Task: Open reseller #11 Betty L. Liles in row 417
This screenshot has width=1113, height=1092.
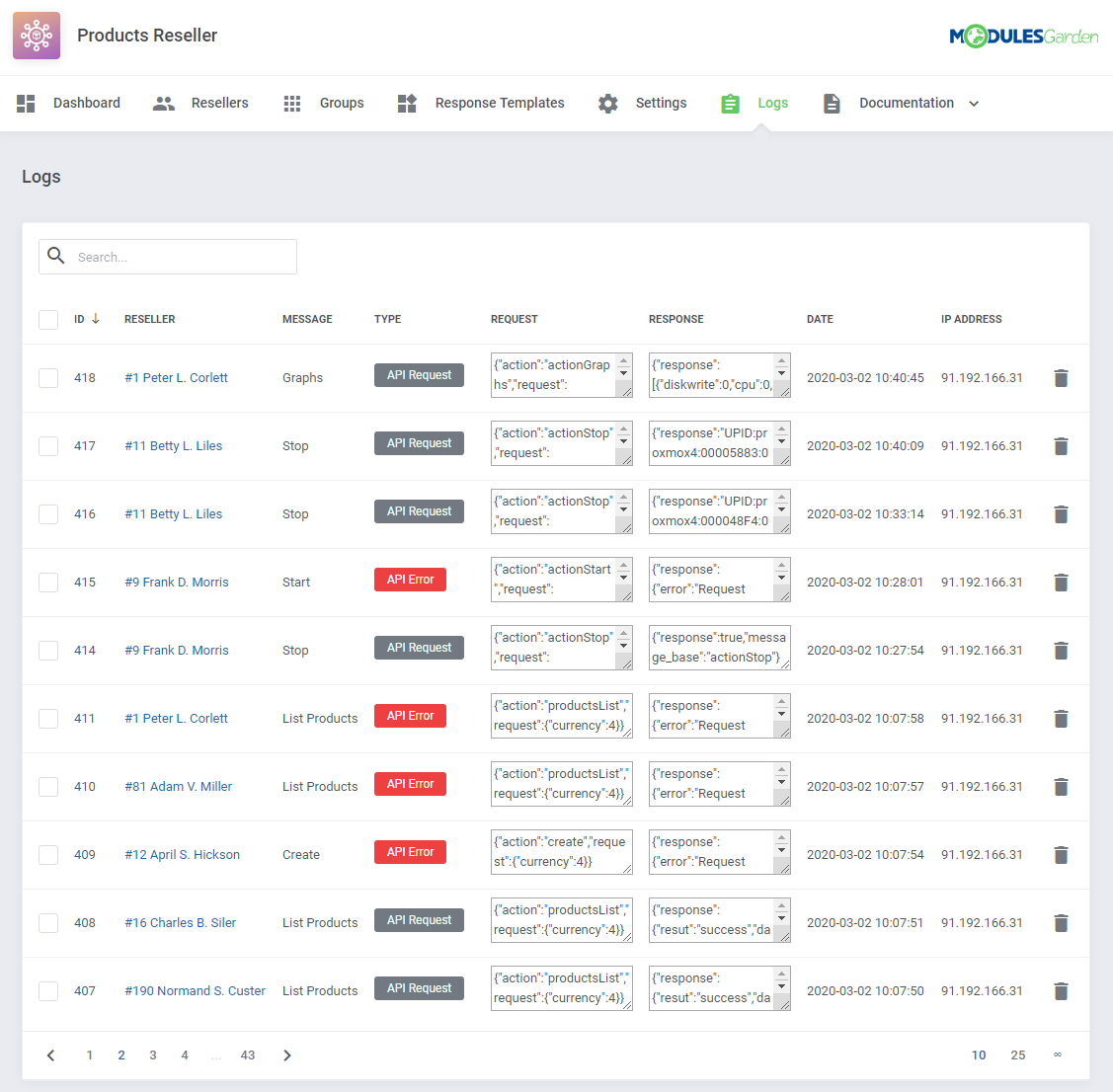Action: click(x=173, y=446)
